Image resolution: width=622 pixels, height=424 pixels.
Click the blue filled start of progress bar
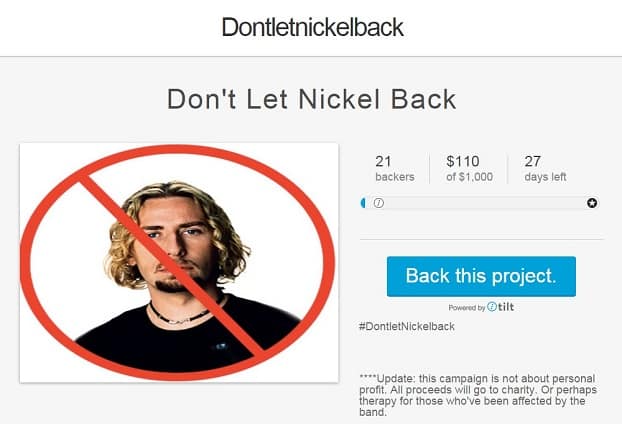[x=363, y=203]
